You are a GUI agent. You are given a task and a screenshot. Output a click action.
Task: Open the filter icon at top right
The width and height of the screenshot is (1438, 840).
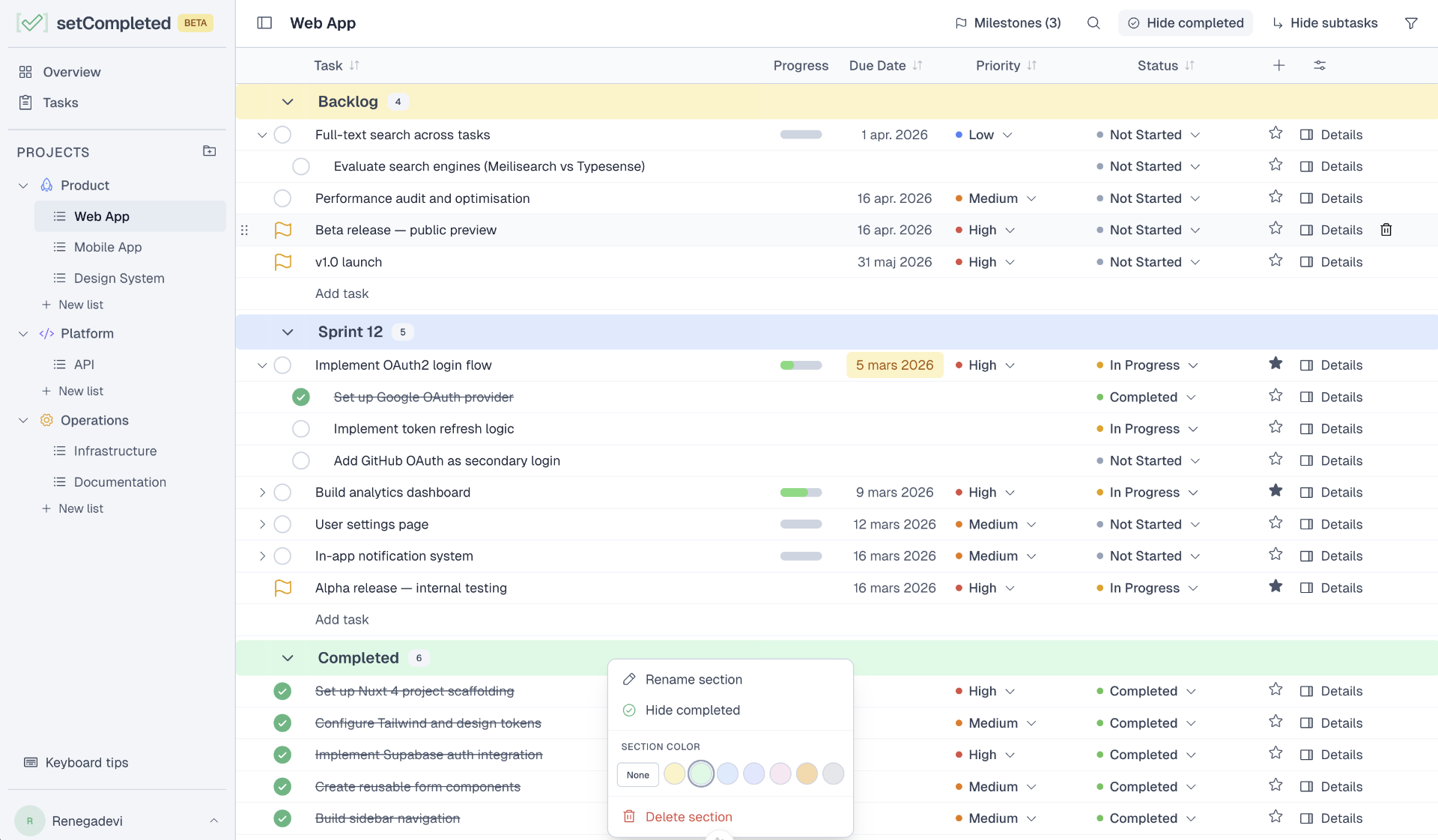click(x=1411, y=22)
